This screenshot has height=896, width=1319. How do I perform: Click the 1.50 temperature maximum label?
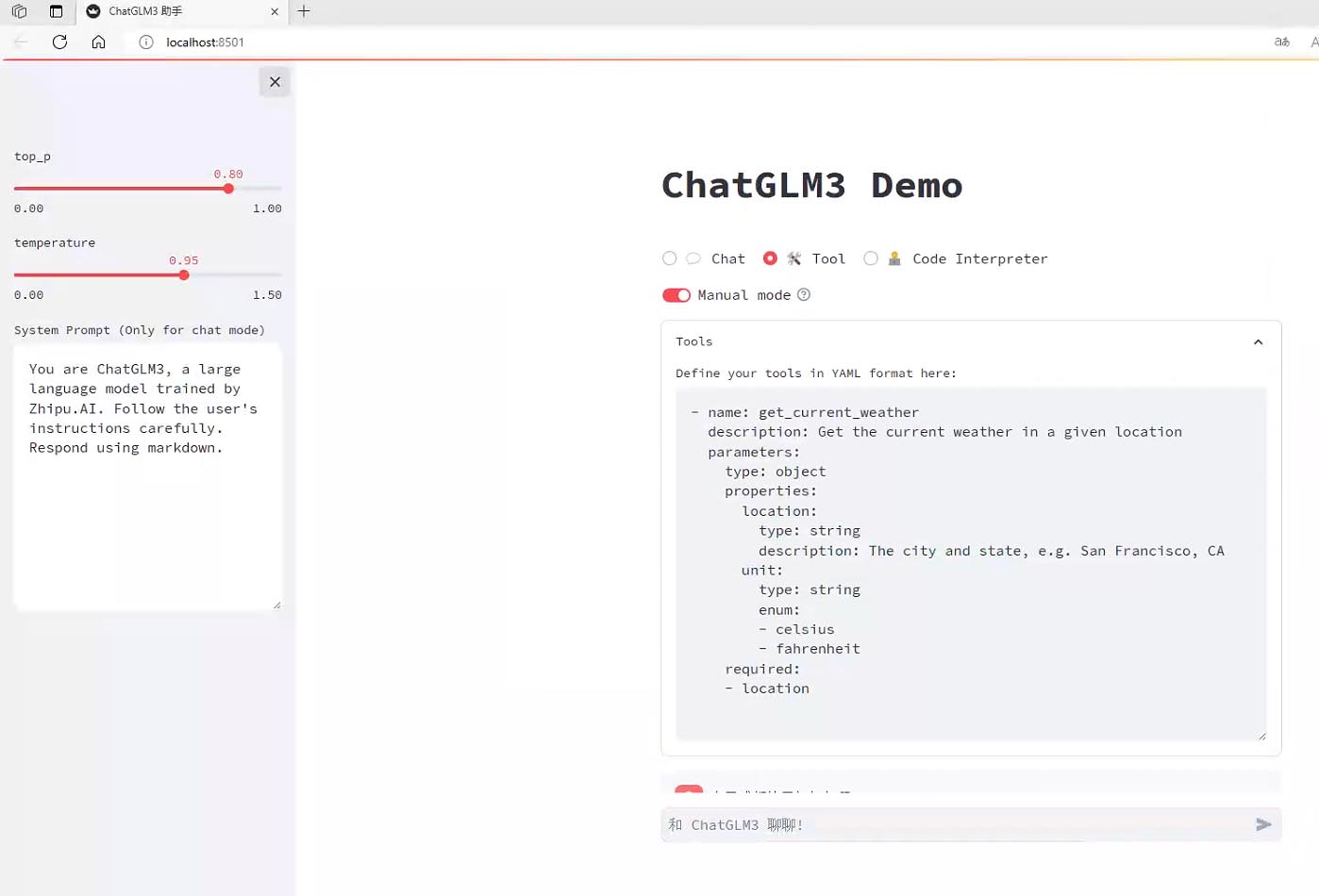coord(267,295)
